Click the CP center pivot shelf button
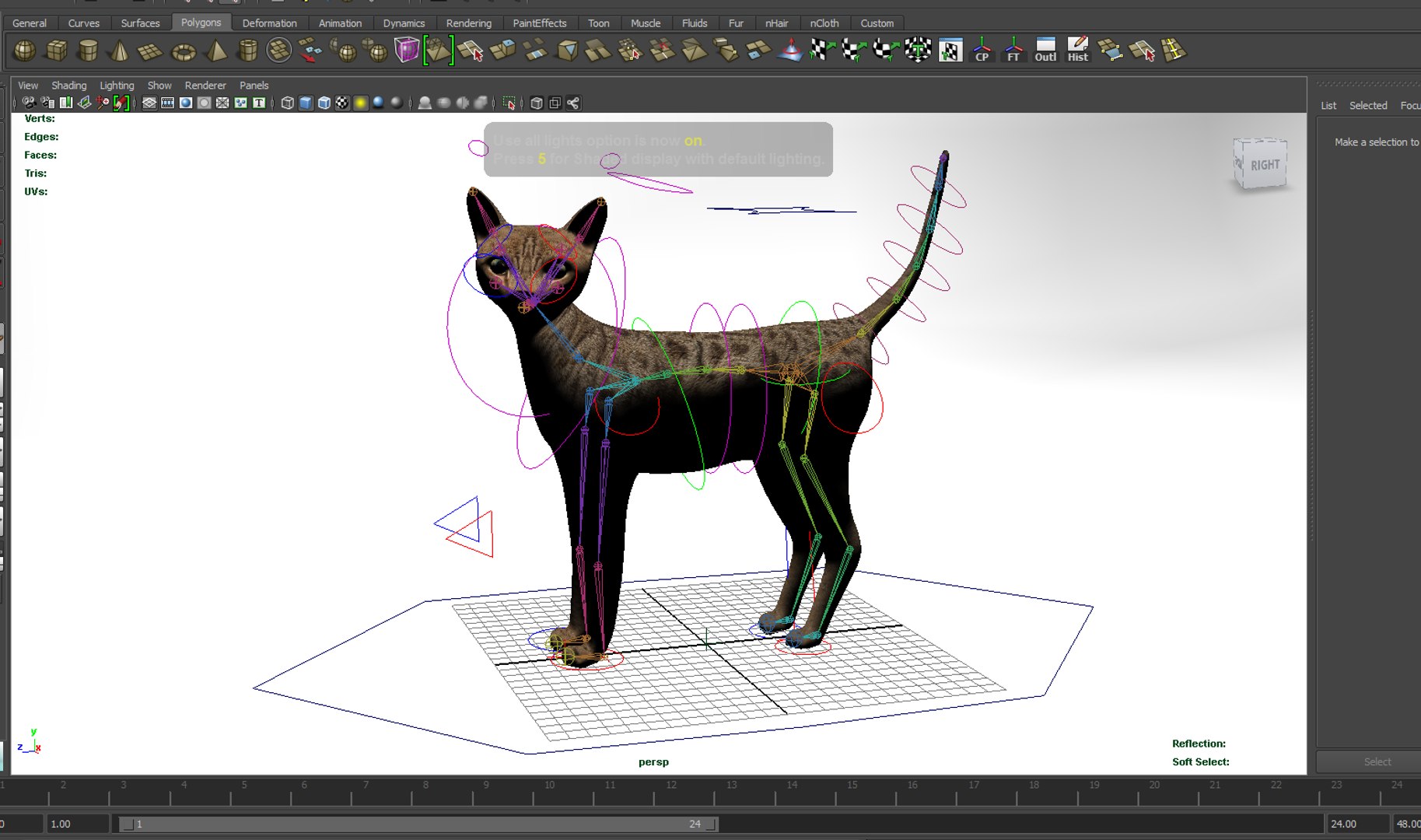 click(982, 51)
